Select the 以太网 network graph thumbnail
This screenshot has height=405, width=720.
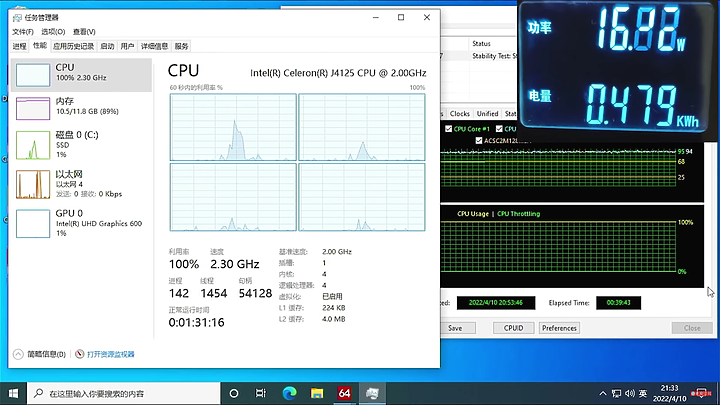(33, 185)
